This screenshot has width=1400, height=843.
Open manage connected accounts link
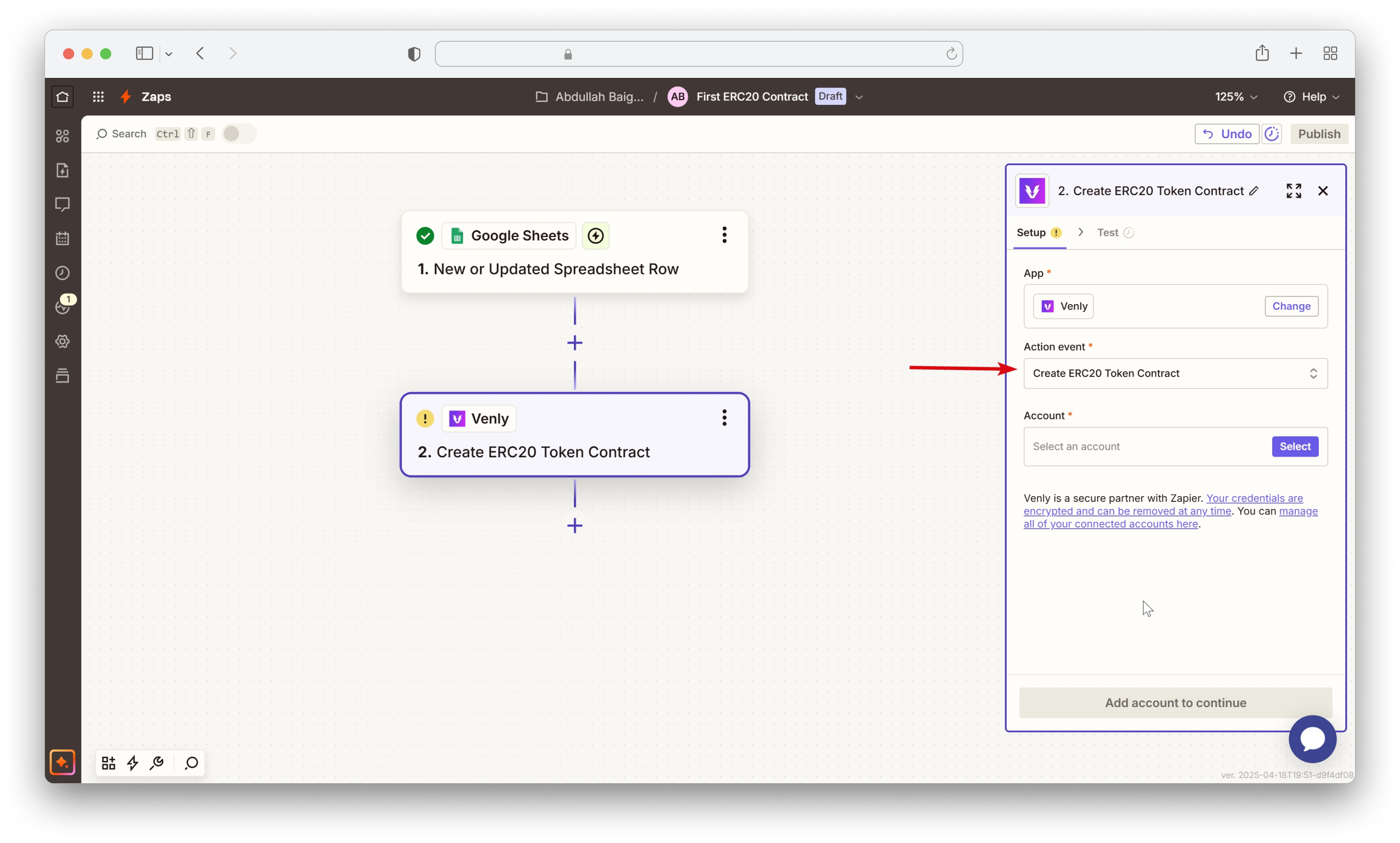click(1110, 524)
